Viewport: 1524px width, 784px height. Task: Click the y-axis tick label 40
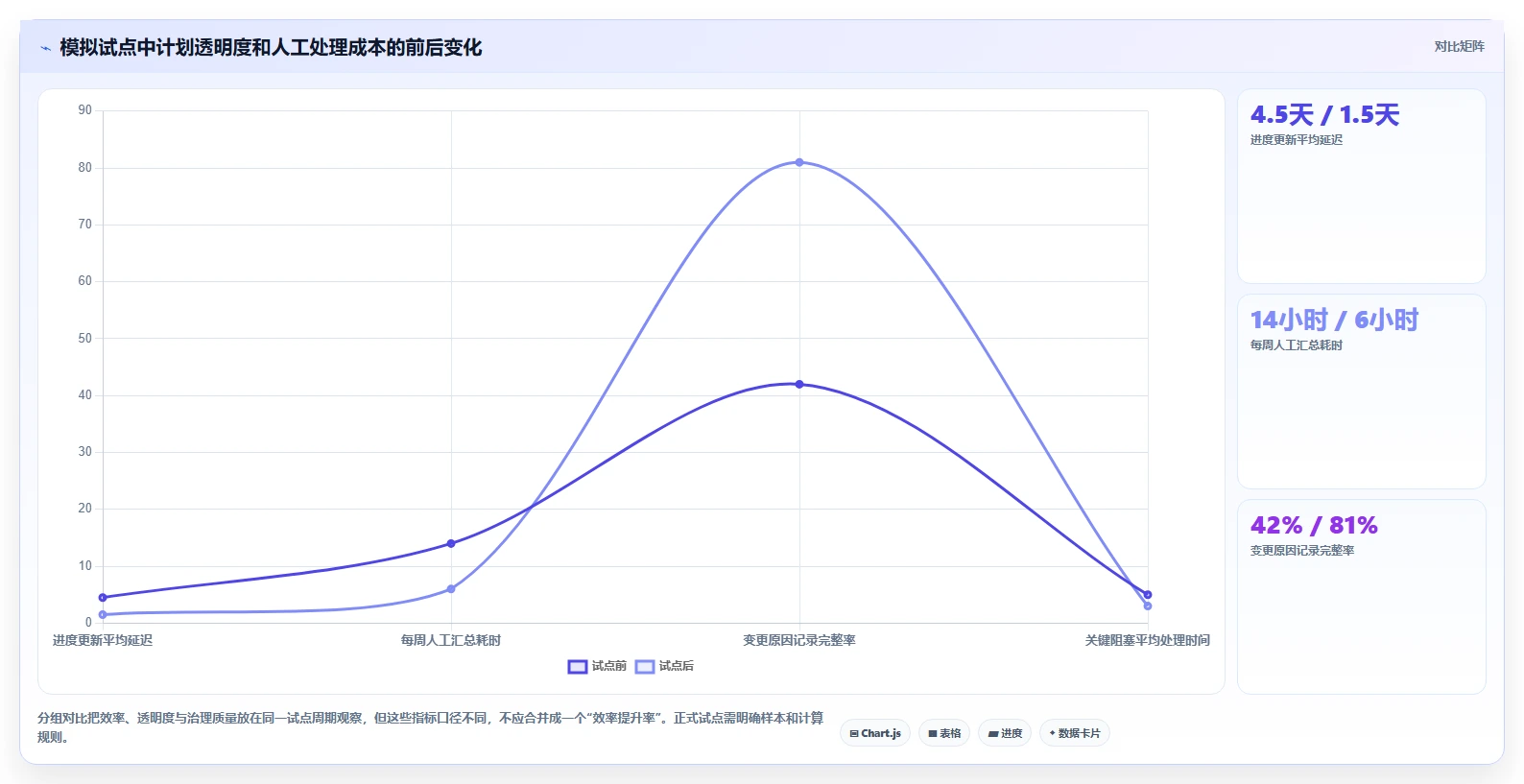click(85, 395)
